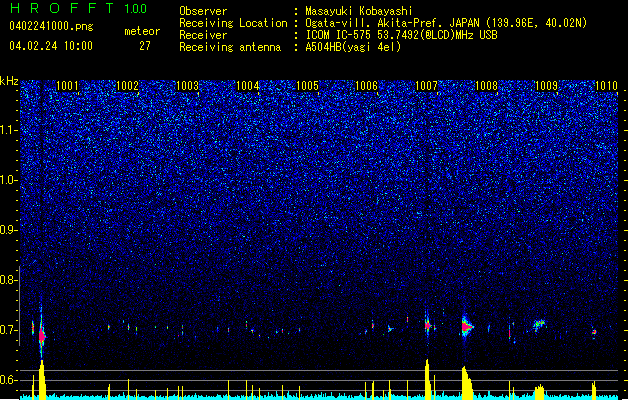Click the 1004 time marker
Viewport: 629px width, 400px height.
[248, 86]
